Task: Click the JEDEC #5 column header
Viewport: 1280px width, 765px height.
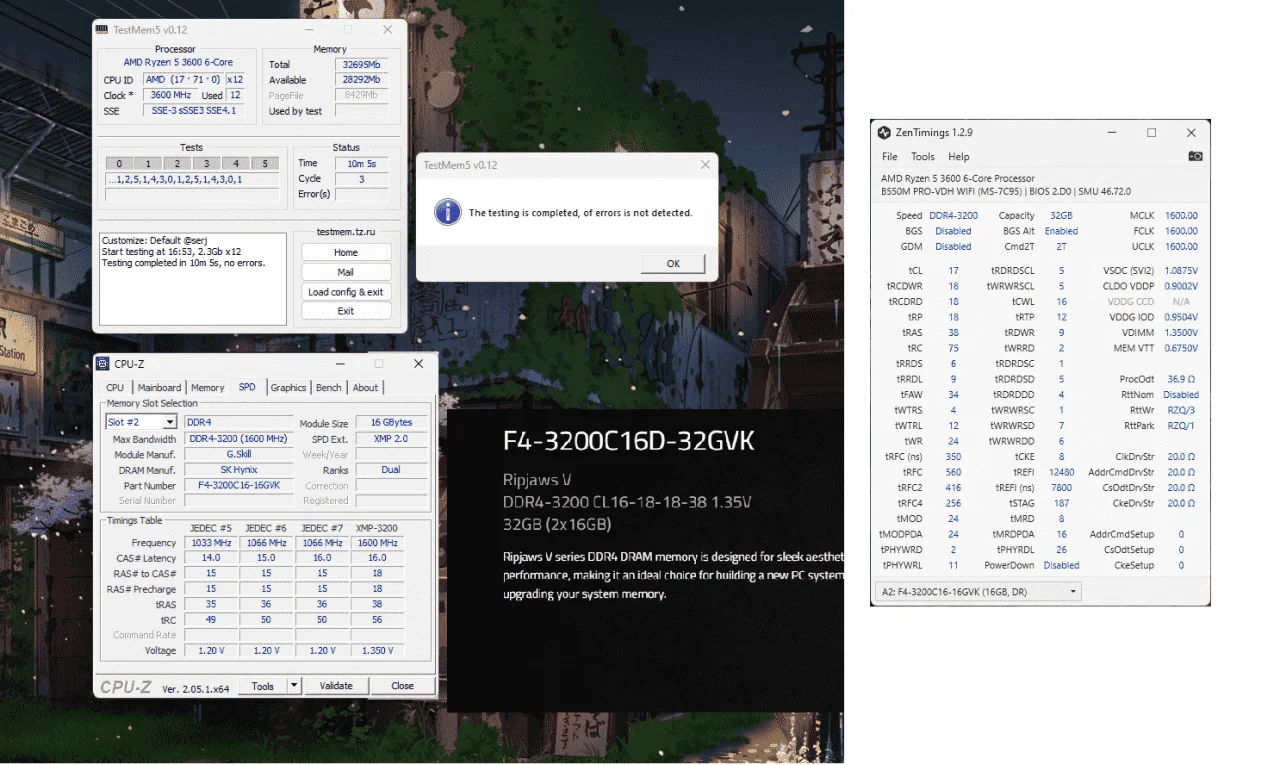Action: click(x=210, y=528)
